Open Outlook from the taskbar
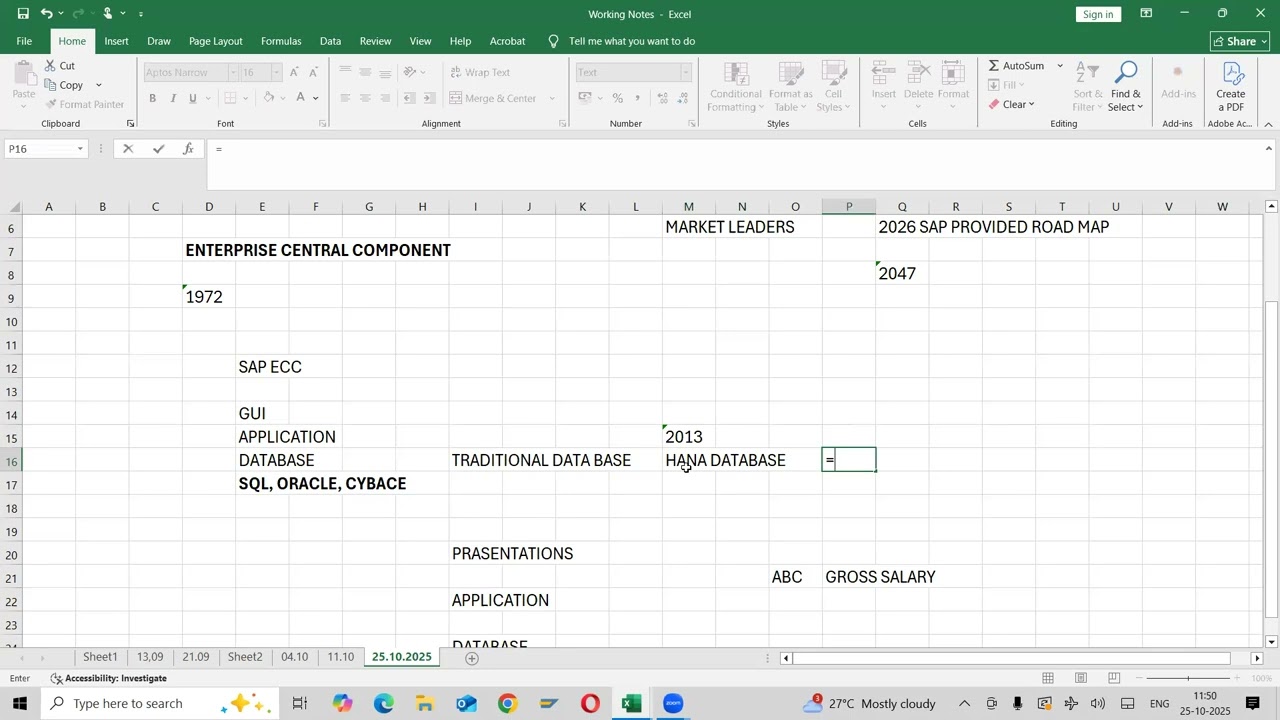This screenshot has width=1280, height=720. click(466, 704)
